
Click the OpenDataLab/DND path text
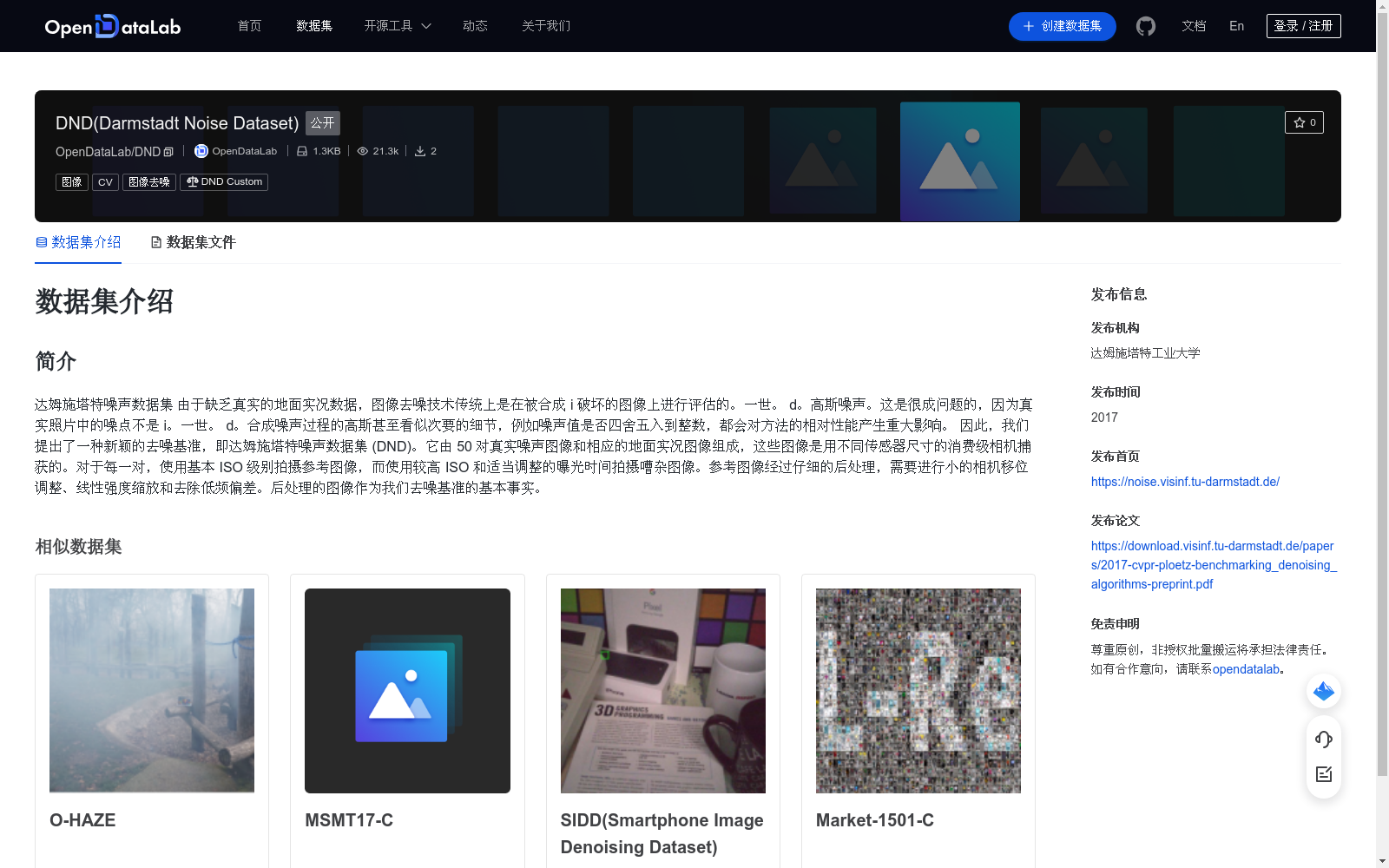(108, 152)
